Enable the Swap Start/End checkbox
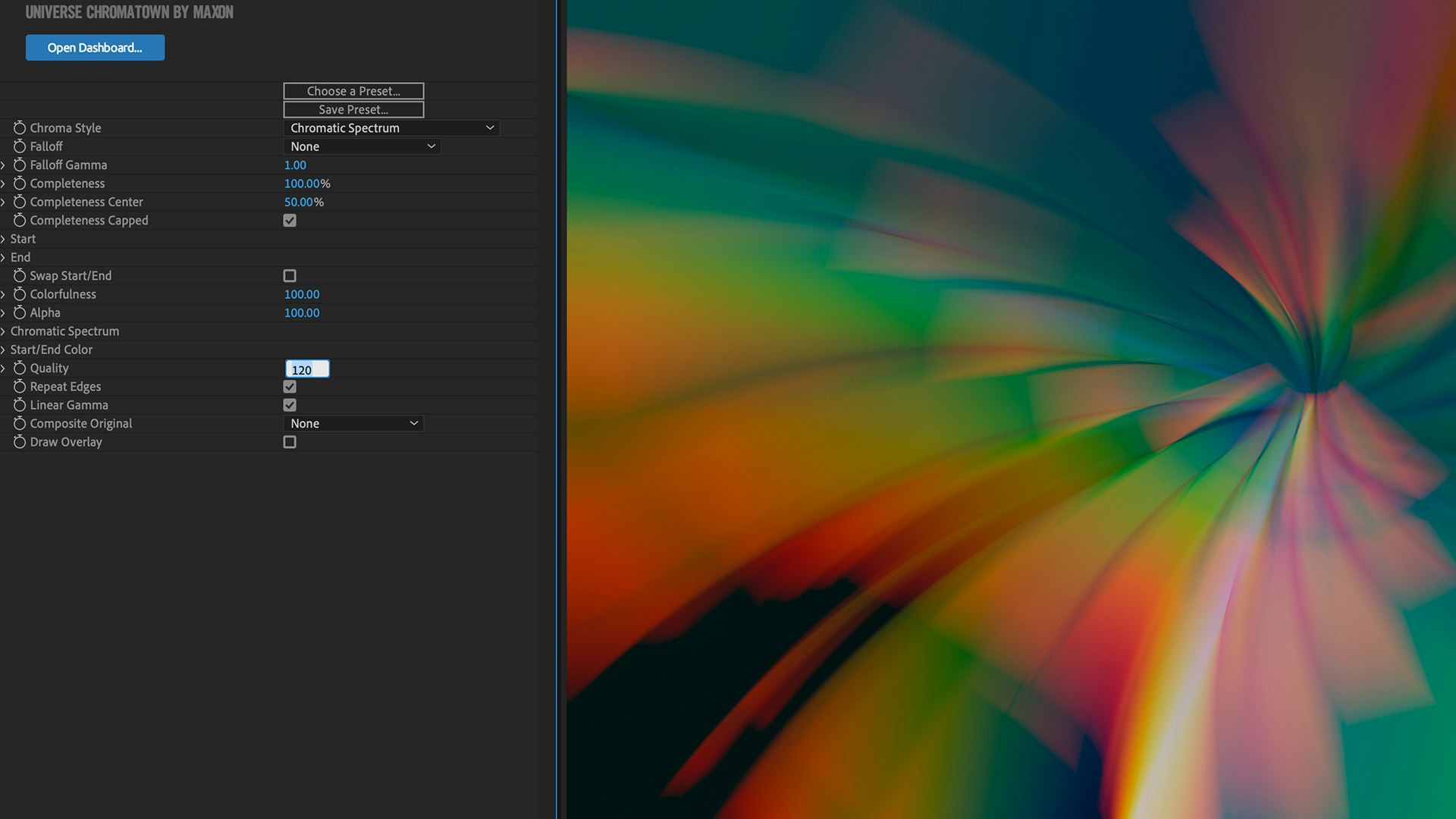This screenshot has width=1456, height=819. (x=290, y=276)
